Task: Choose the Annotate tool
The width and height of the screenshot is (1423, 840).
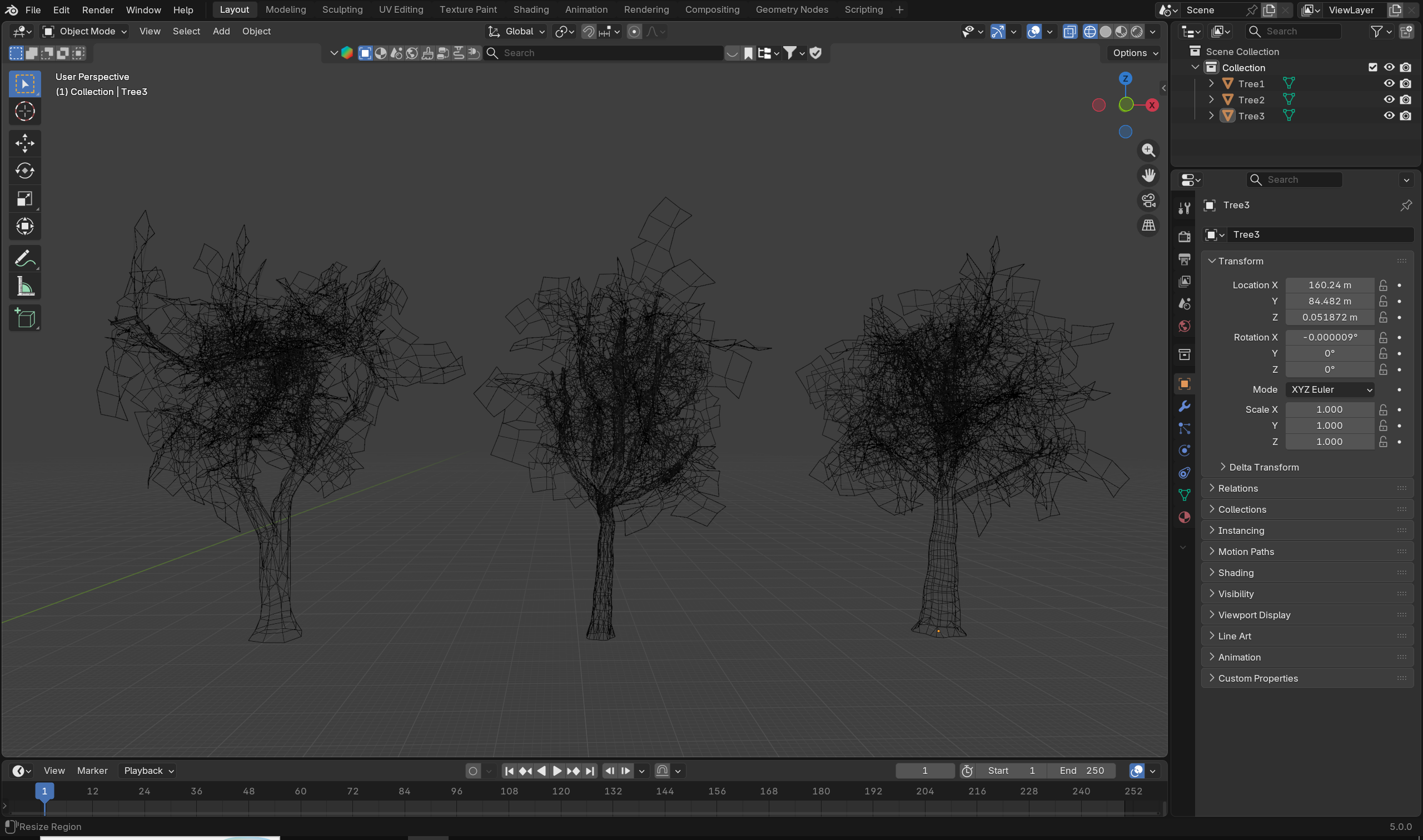Action: 25,259
